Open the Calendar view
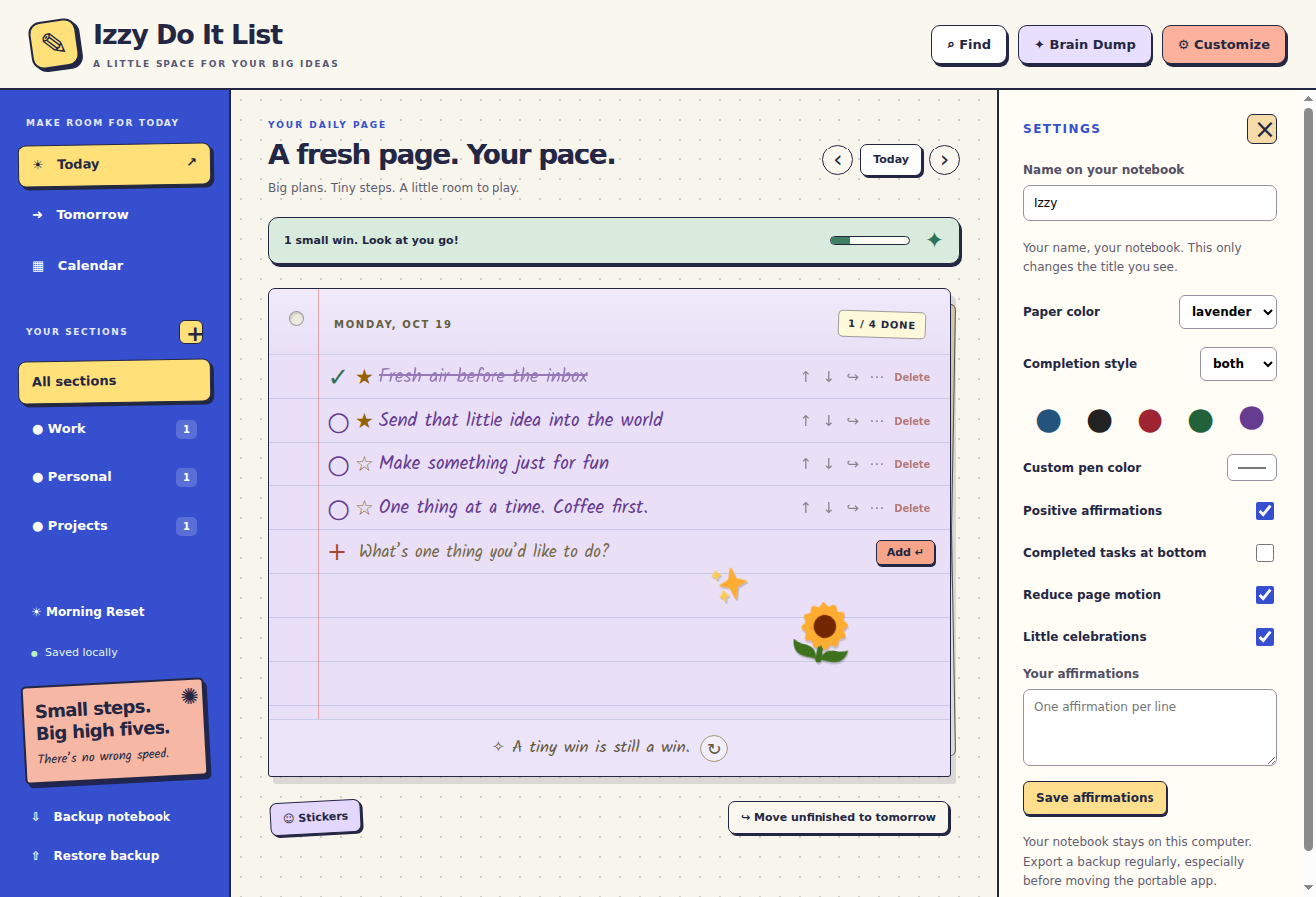The width and height of the screenshot is (1316, 897). tap(115, 266)
